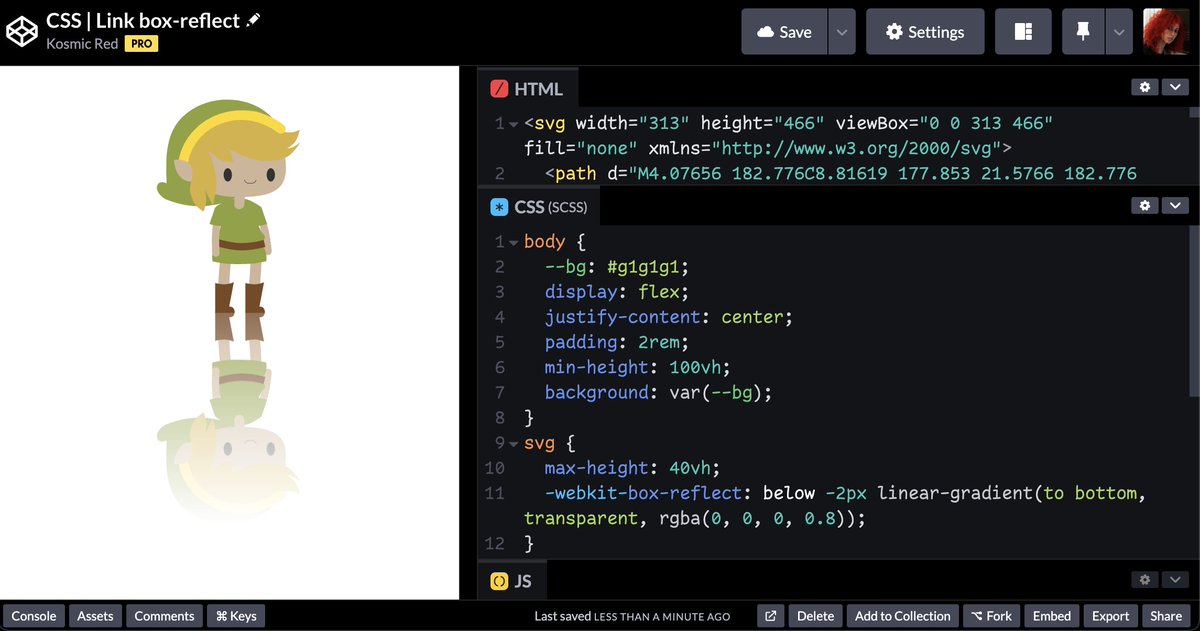Show keyboard shortcuts with Keys button

(236, 616)
